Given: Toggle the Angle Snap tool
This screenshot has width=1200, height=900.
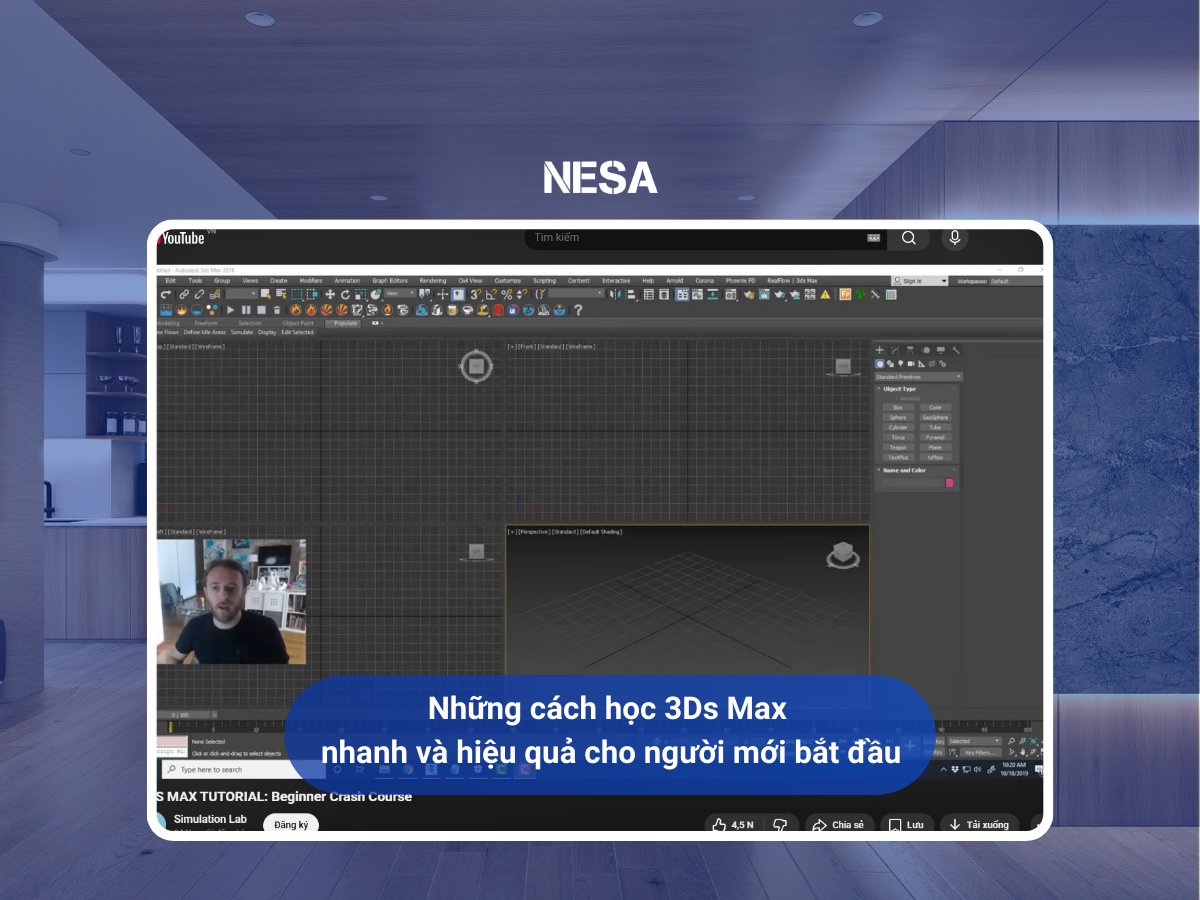Looking at the screenshot, I should pyautogui.click(x=491, y=295).
